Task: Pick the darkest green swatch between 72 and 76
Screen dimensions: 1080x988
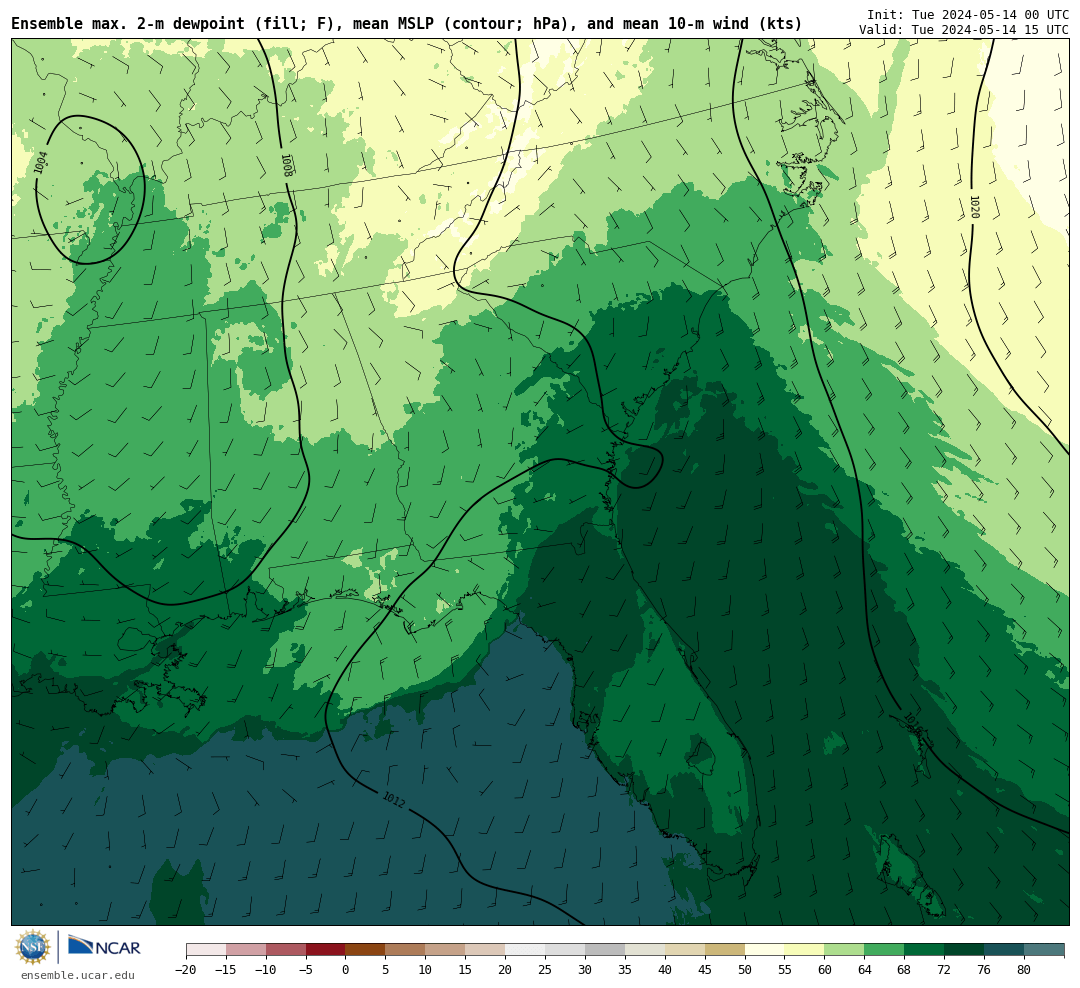Action: click(x=965, y=950)
